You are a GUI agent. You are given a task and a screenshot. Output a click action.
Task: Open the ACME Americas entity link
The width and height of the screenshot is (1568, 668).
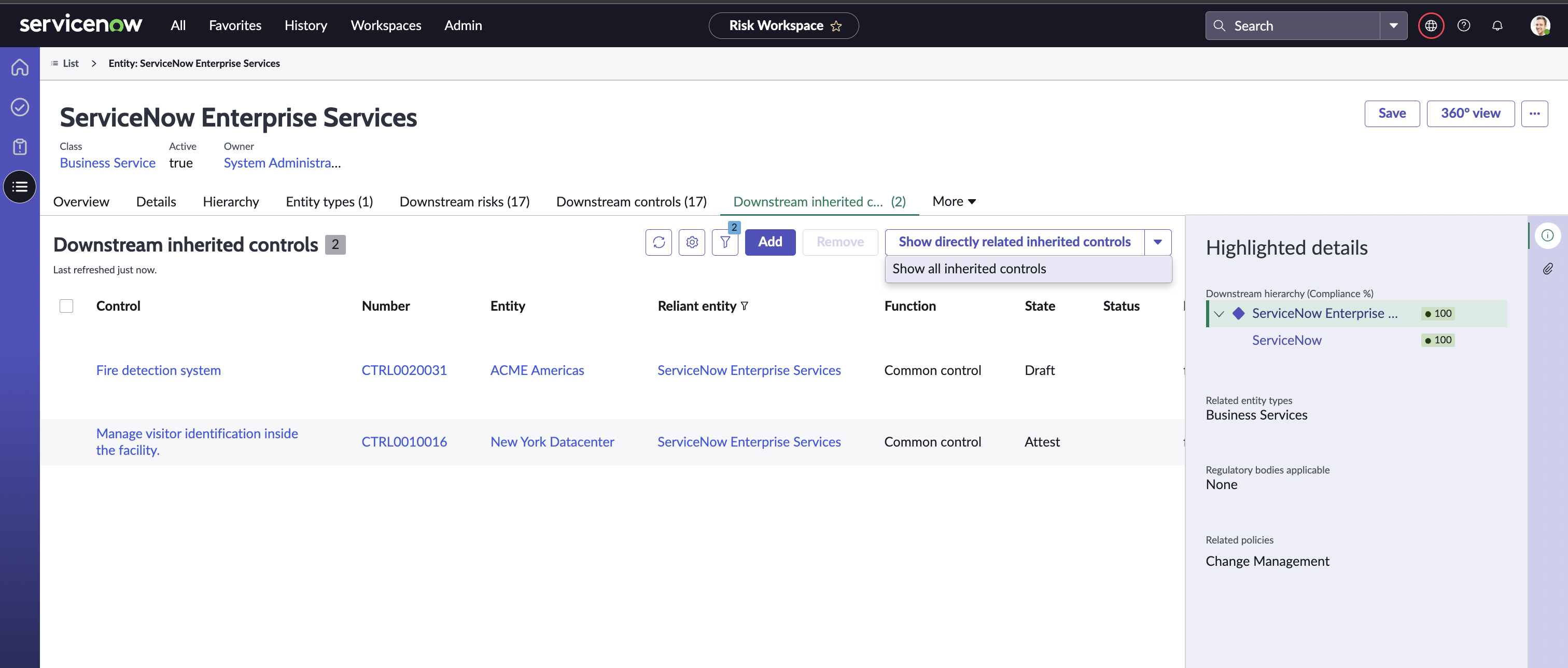click(537, 370)
